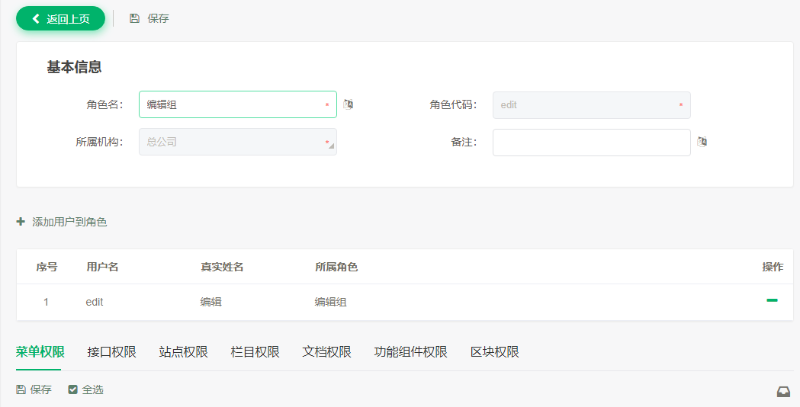
Task: Click the translate icon beside 角色名 field
Action: 349,104
